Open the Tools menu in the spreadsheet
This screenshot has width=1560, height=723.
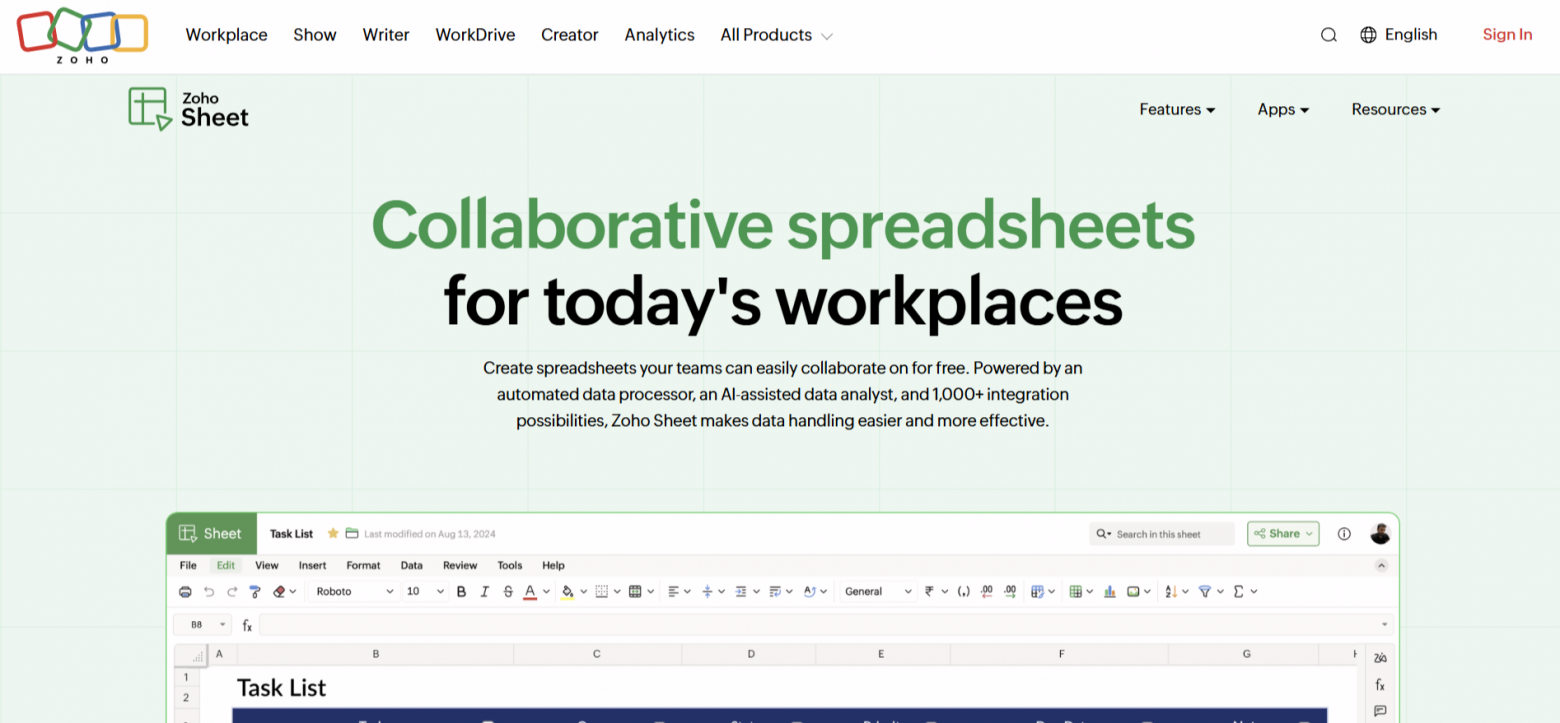pos(510,565)
